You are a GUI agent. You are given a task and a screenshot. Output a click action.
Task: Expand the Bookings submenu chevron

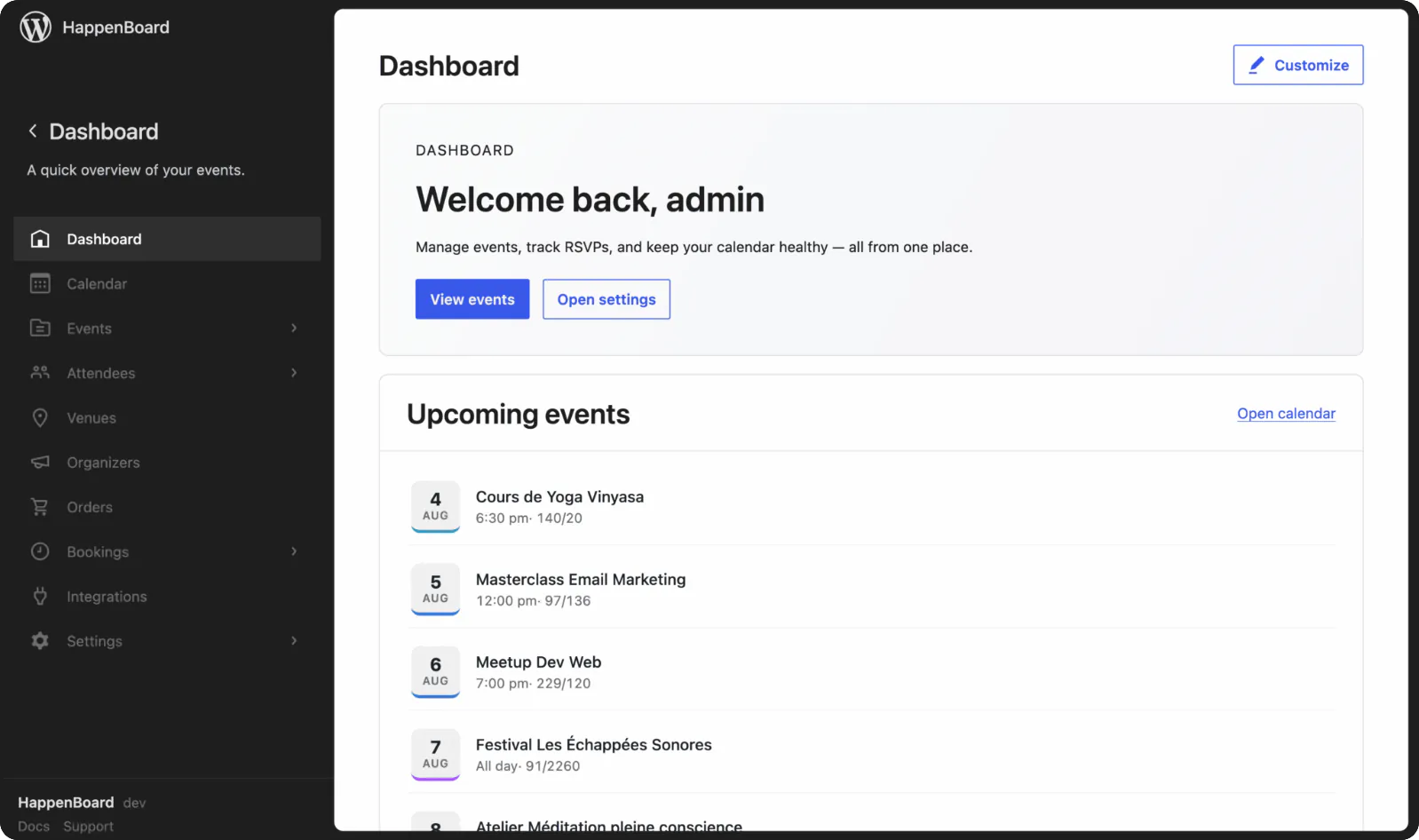(x=294, y=551)
